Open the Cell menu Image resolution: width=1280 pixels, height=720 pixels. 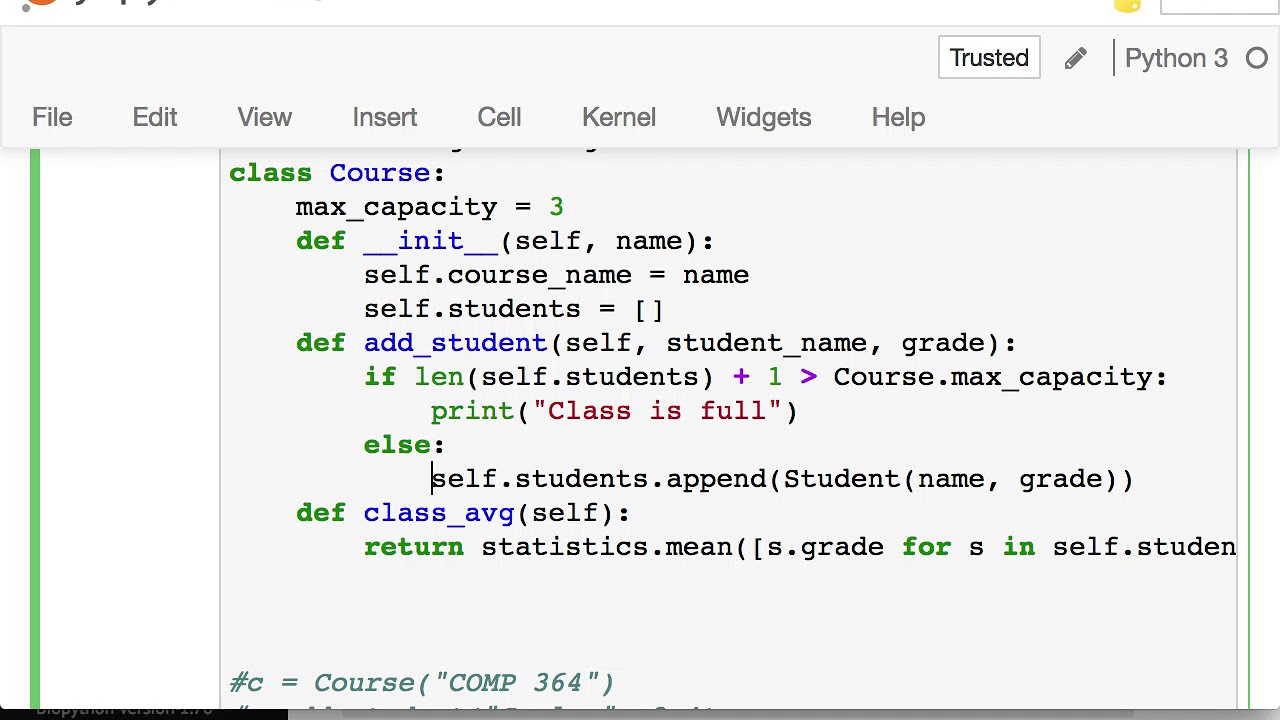pyautogui.click(x=499, y=117)
